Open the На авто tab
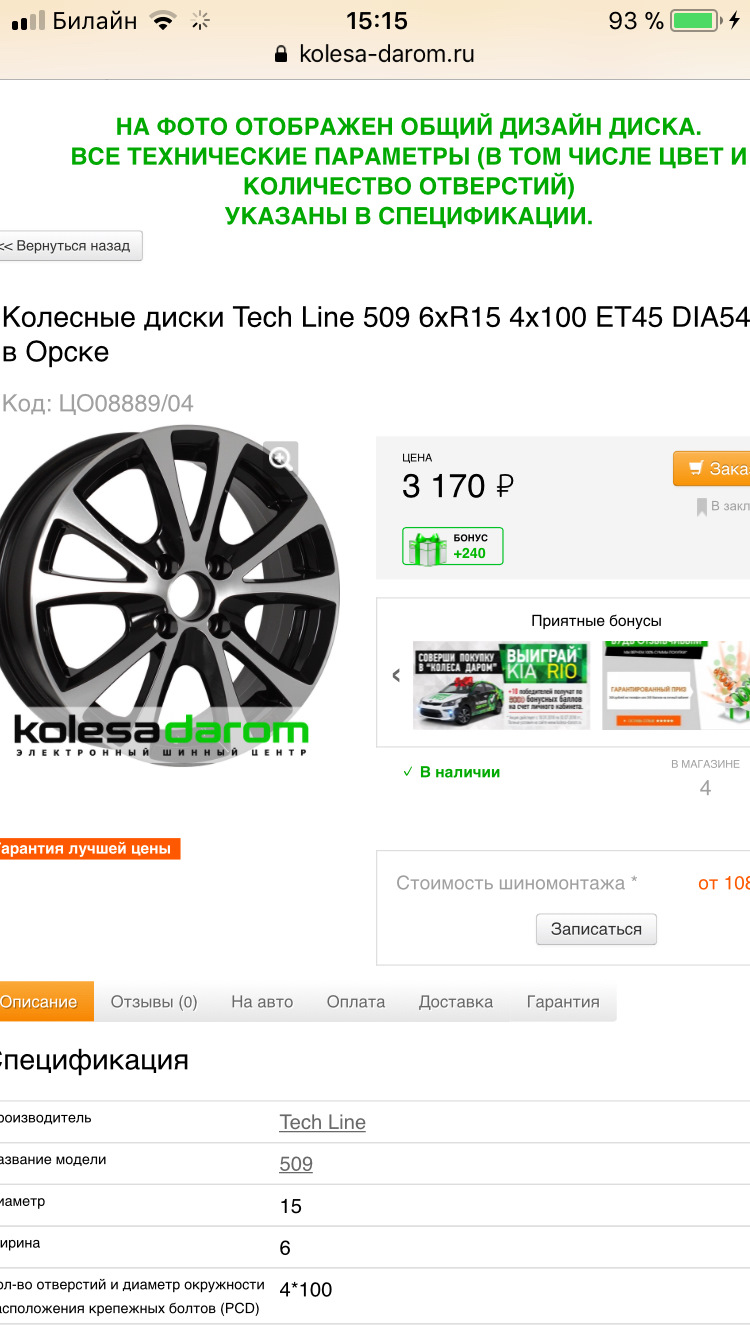The width and height of the screenshot is (750, 1334). (262, 1001)
